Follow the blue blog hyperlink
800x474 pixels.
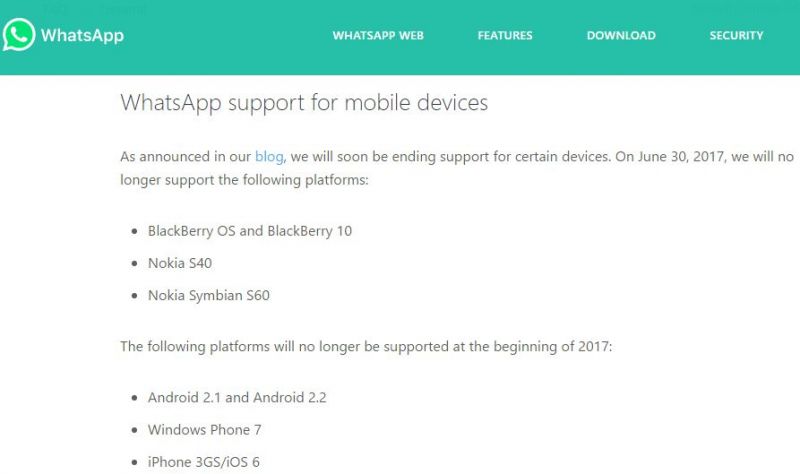click(269, 156)
